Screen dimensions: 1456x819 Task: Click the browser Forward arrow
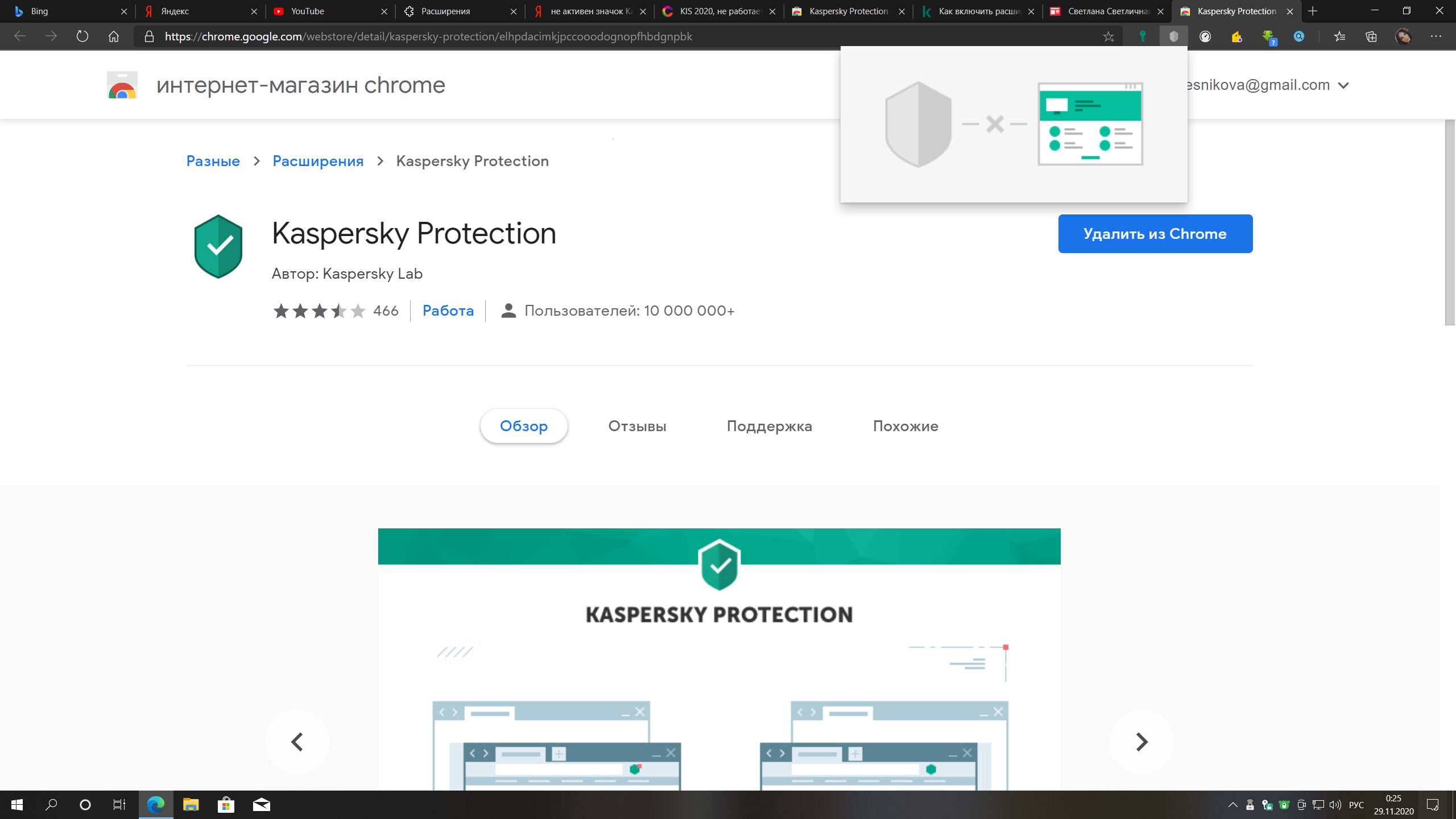(x=51, y=36)
